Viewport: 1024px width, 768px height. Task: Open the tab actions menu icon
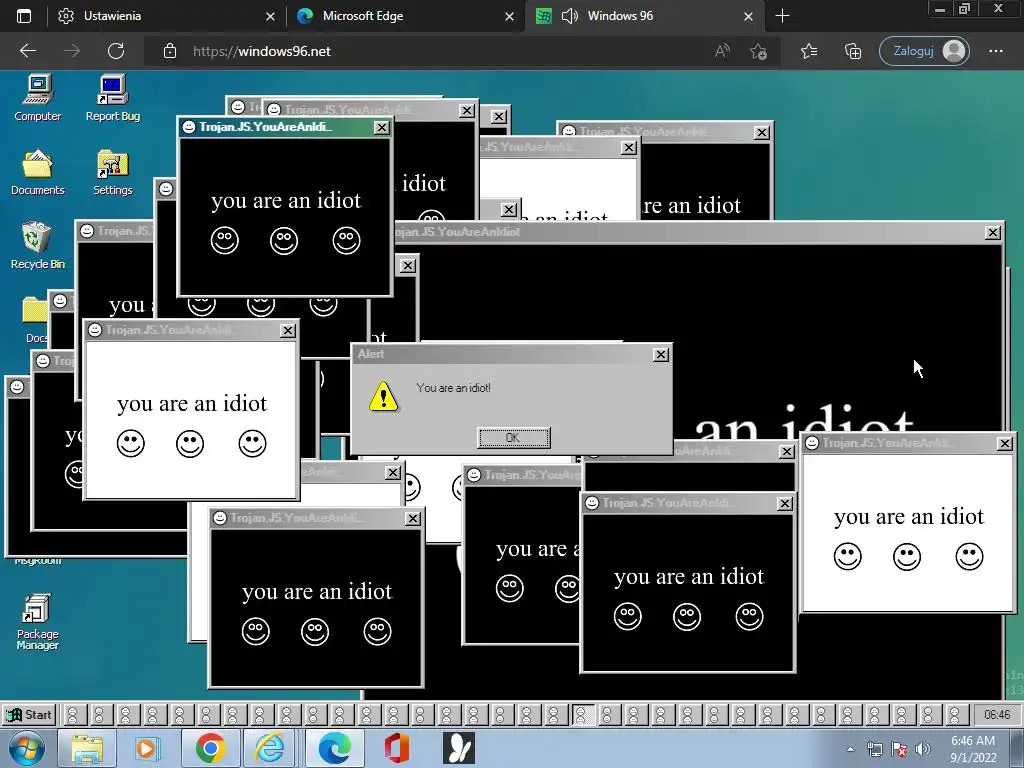click(x=24, y=16)
